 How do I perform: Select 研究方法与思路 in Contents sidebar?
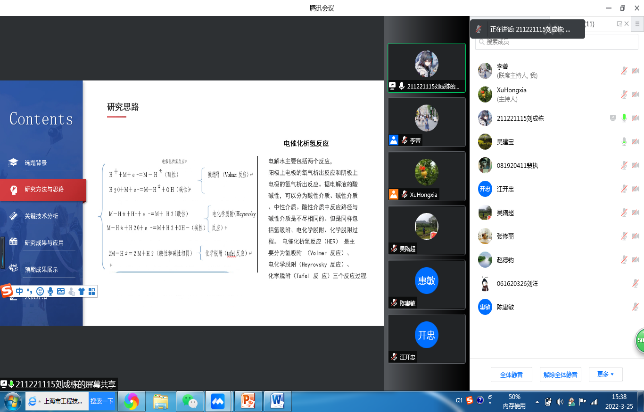pos(43,188)
